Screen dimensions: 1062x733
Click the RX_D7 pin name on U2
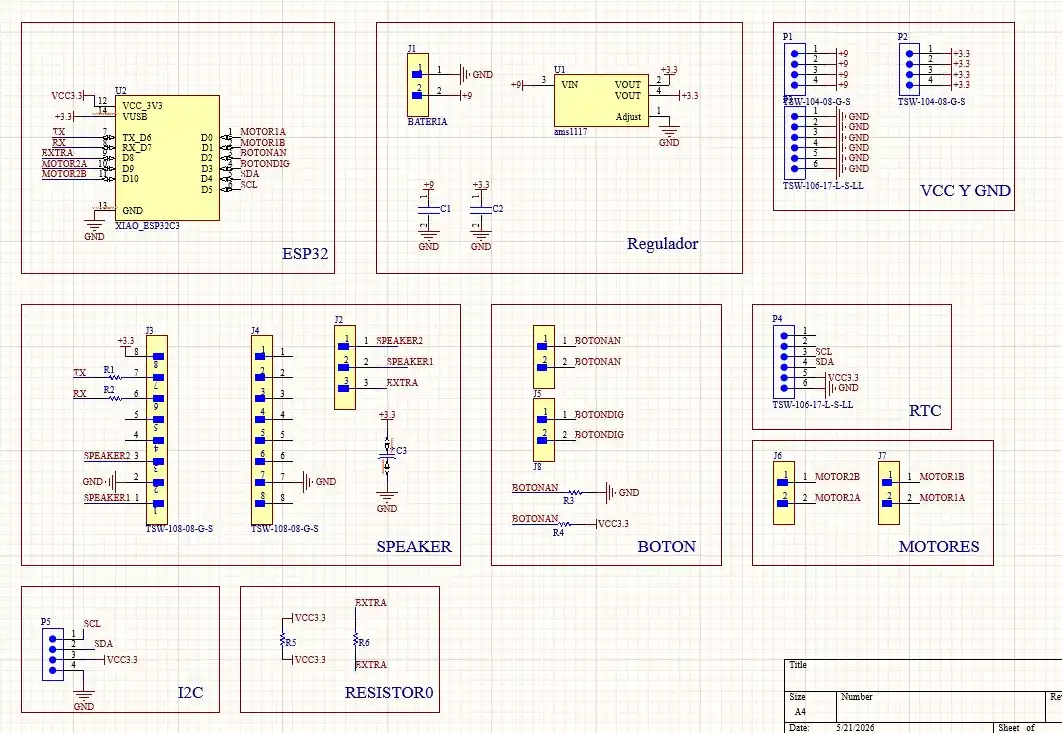137,148
